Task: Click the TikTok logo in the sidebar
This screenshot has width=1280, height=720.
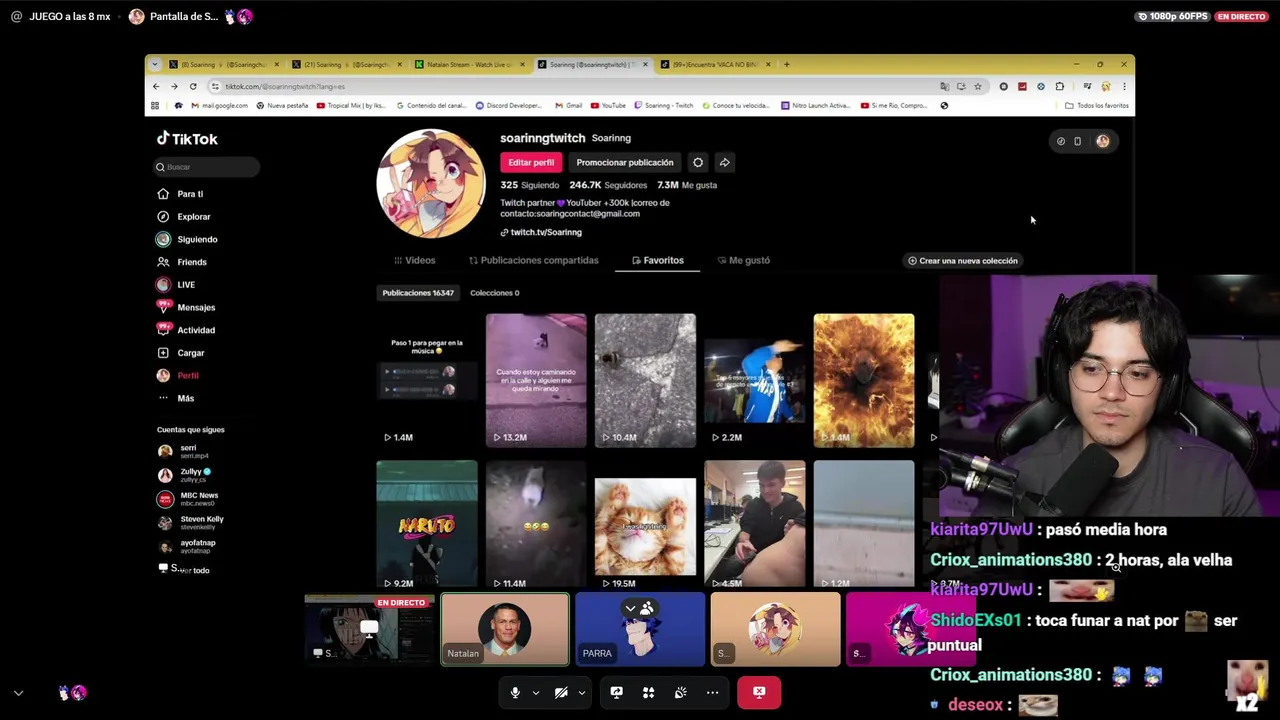Action: pos(187,139)
